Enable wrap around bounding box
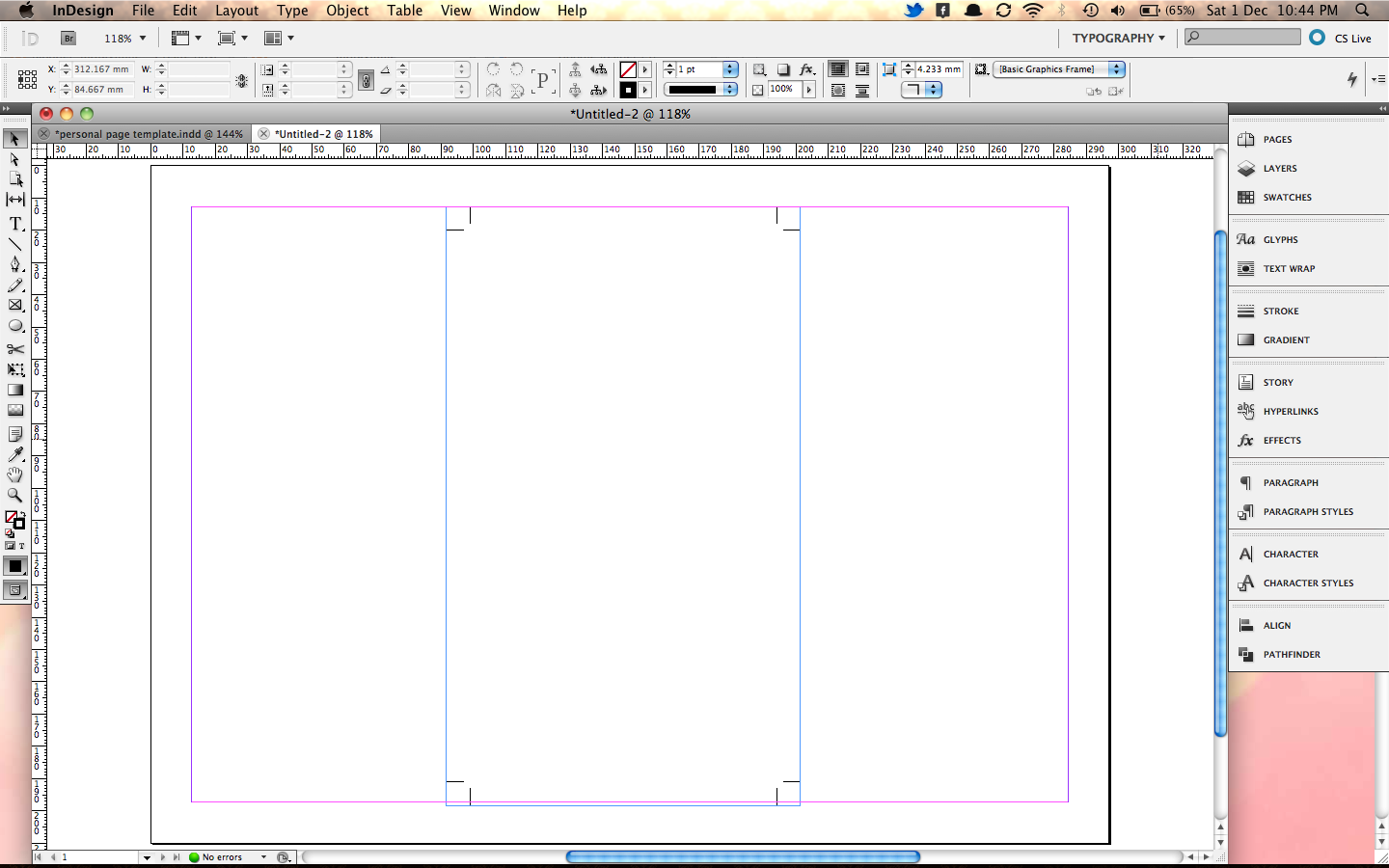Viewport: 1389px width, 868px height. (862, 69)
